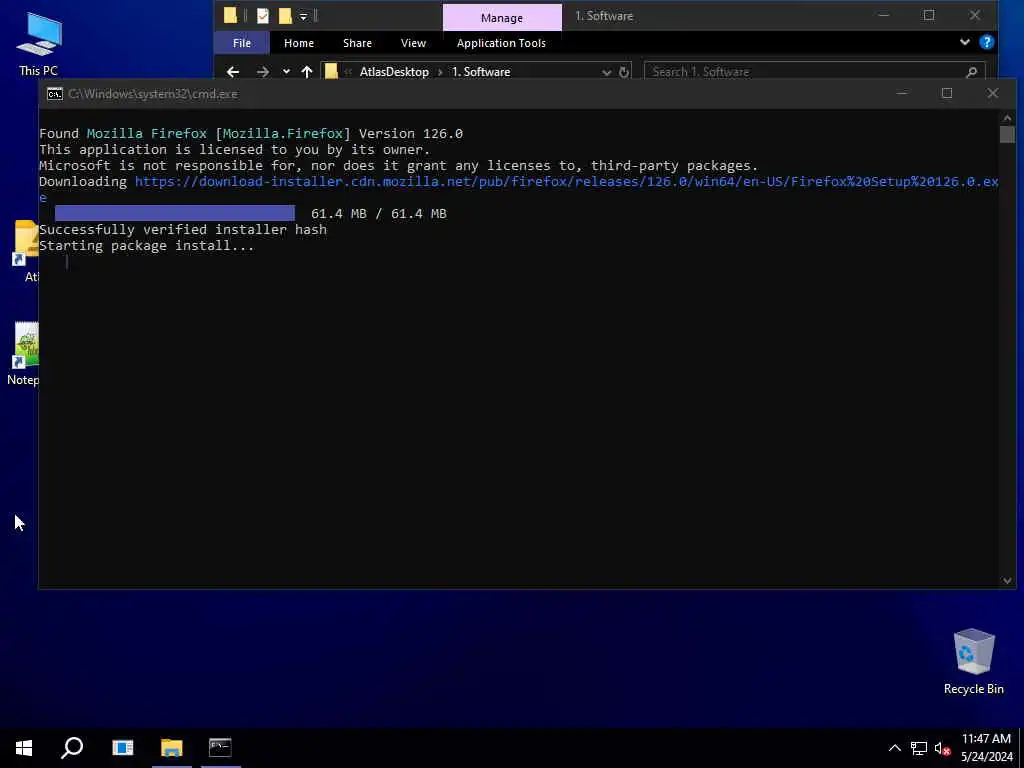
Task: Click date 5/24/2024 in taskbar
Action: [x=986, y=757]
